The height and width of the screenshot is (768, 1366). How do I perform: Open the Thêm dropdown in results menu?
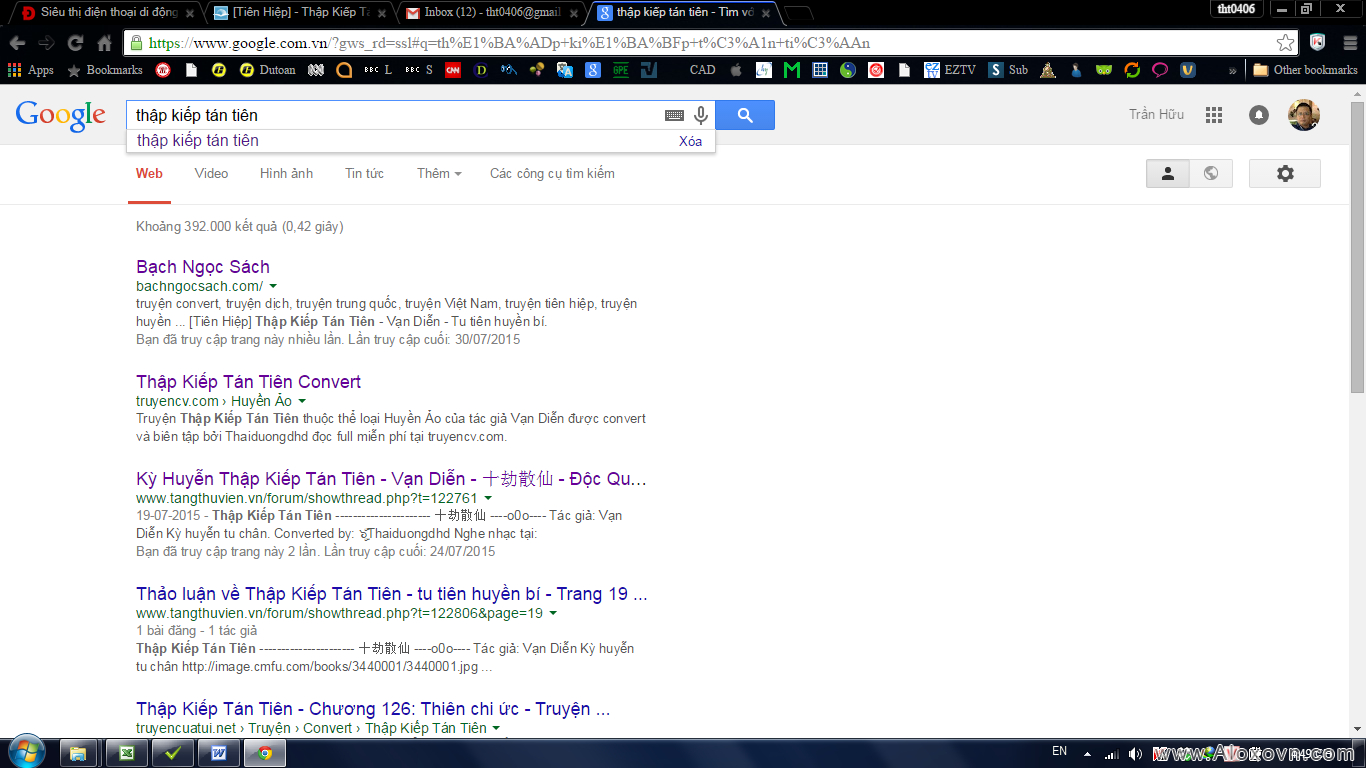(x=438, y=173)
